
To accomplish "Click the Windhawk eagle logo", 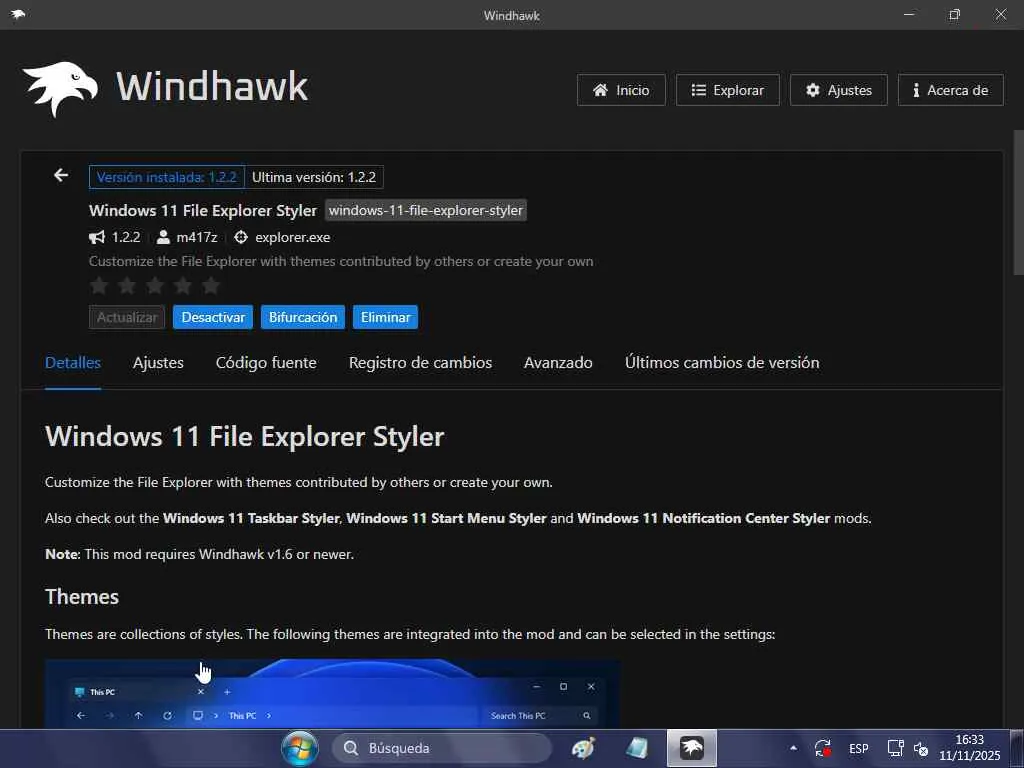I will [x=60, y=89].
